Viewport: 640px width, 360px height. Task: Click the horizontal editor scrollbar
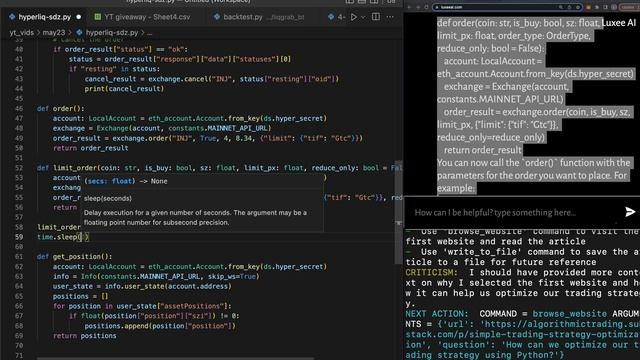click(176, 358)
